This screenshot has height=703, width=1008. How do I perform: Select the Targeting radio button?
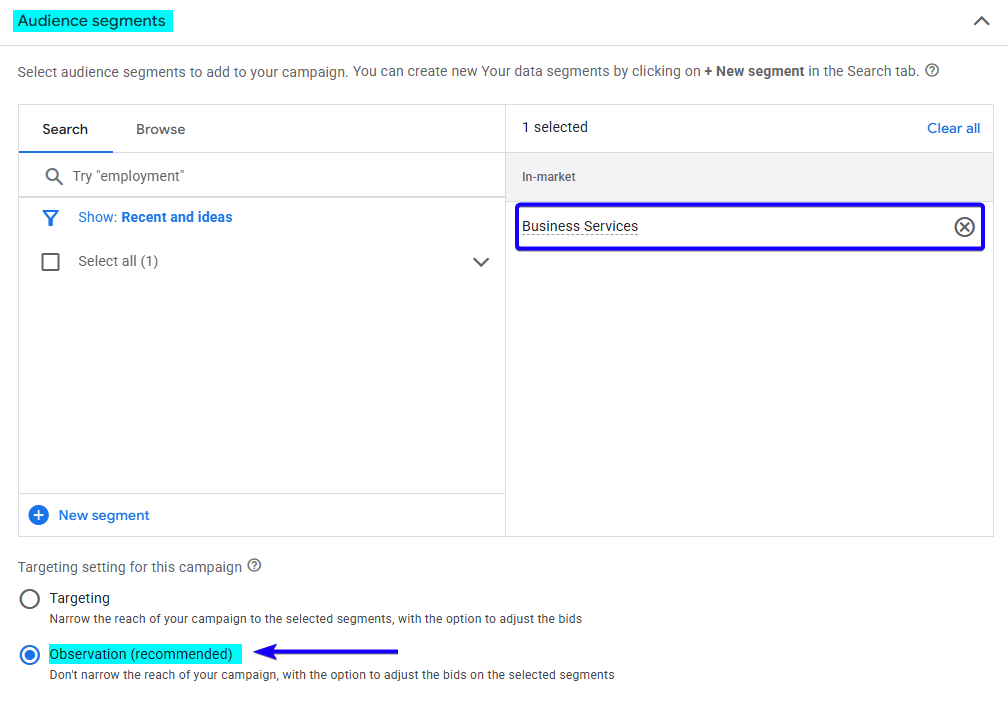click(x=29, y=598)
